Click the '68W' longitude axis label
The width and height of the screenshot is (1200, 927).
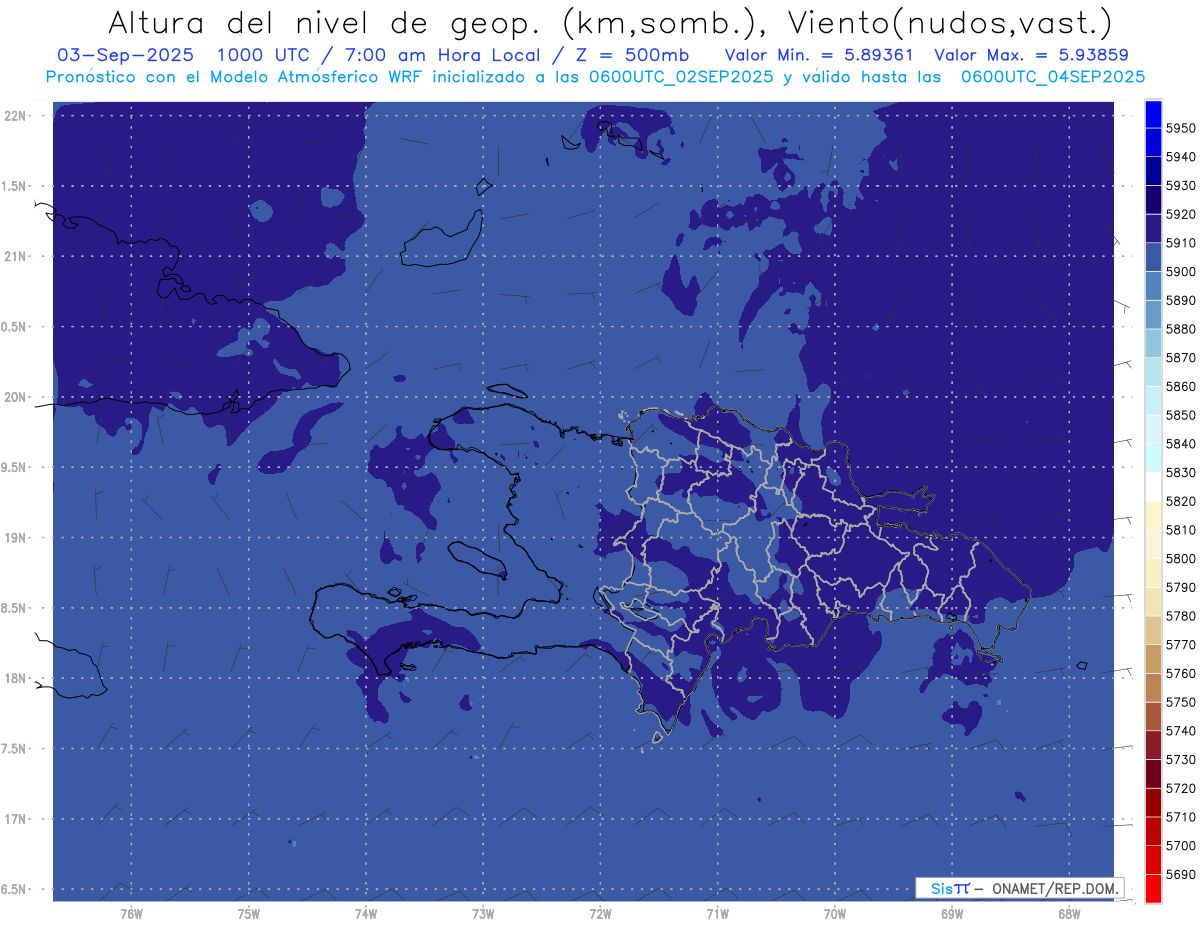tap(1069, 913)
